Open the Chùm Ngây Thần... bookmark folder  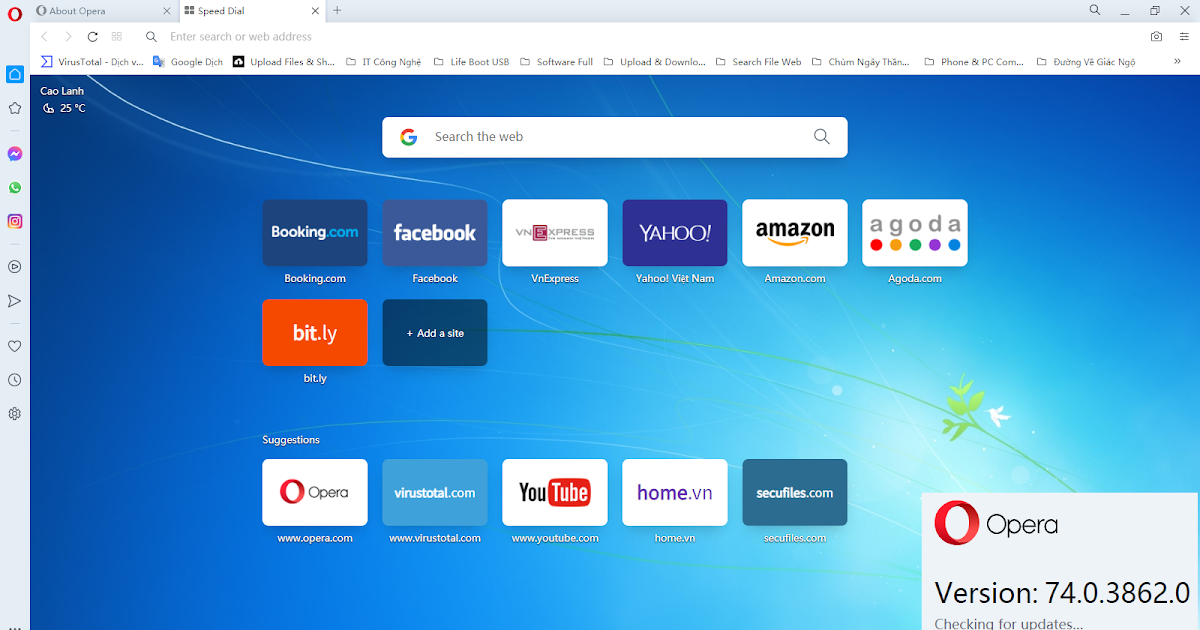tap(861, 61)
